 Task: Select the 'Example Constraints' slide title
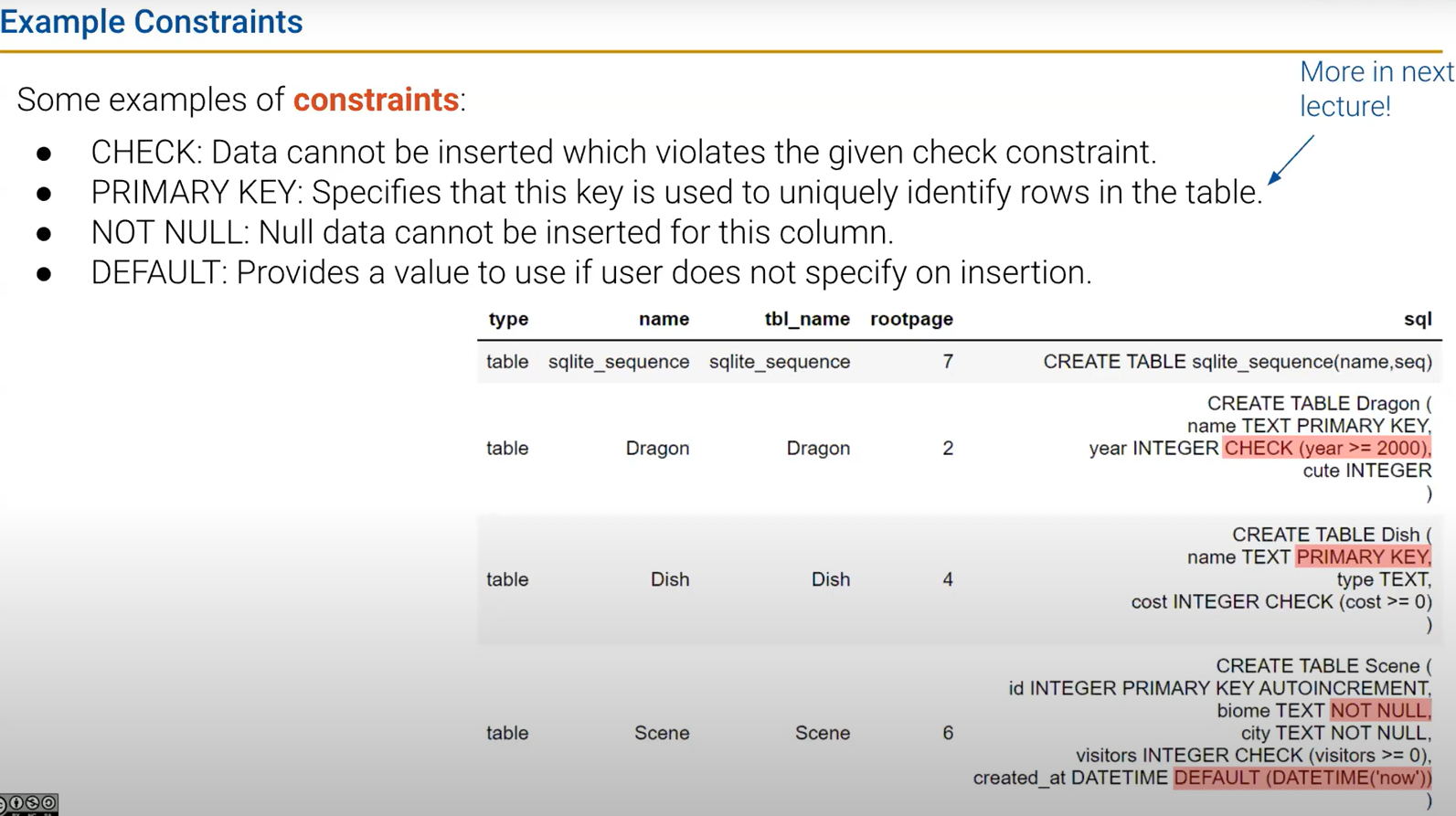point(152,22)
